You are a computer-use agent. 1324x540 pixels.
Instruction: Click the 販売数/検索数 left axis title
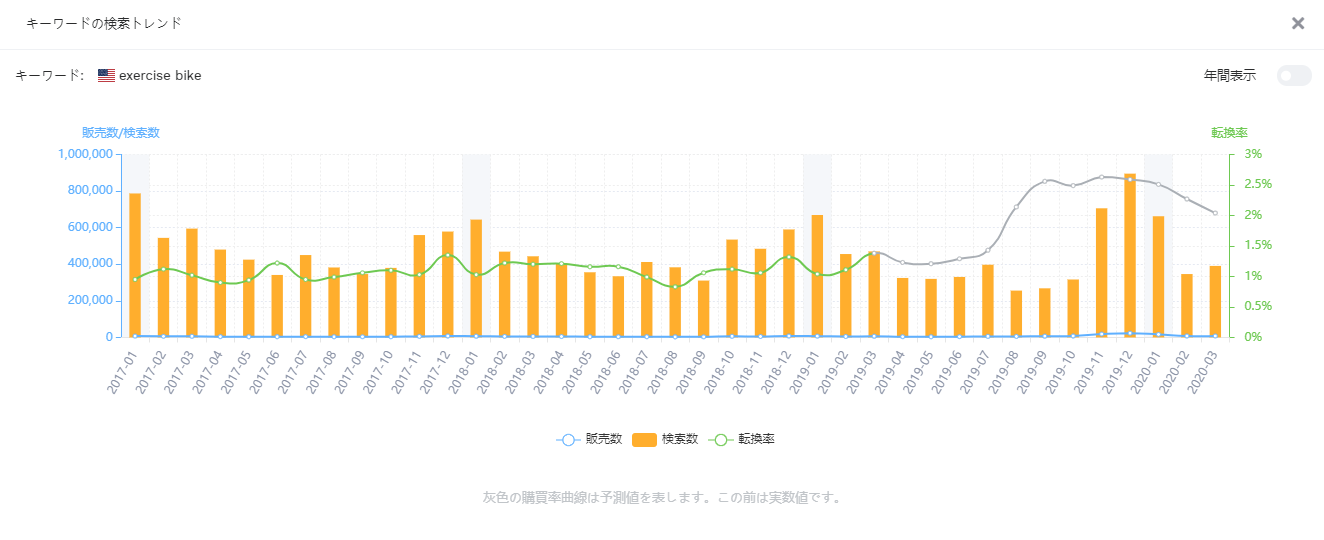pyautogui.click(x=121, y=132)
